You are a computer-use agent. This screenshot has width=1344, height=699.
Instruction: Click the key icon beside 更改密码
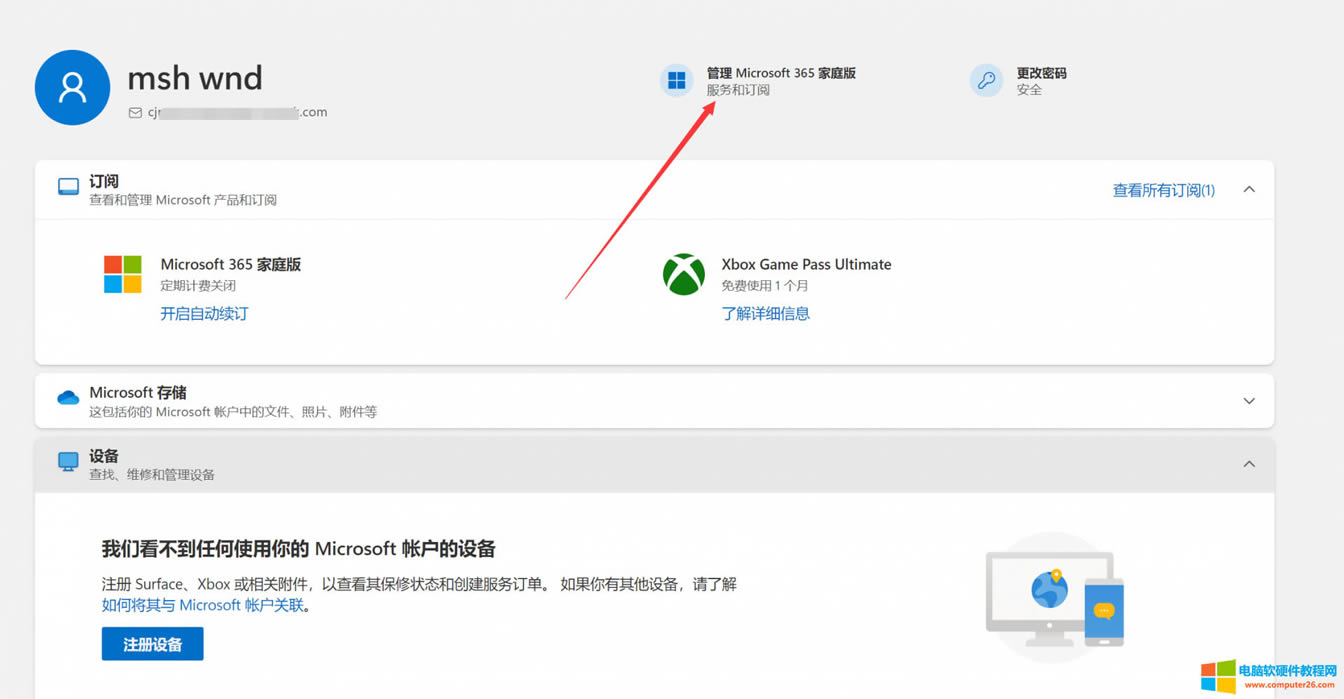point(986,80)
